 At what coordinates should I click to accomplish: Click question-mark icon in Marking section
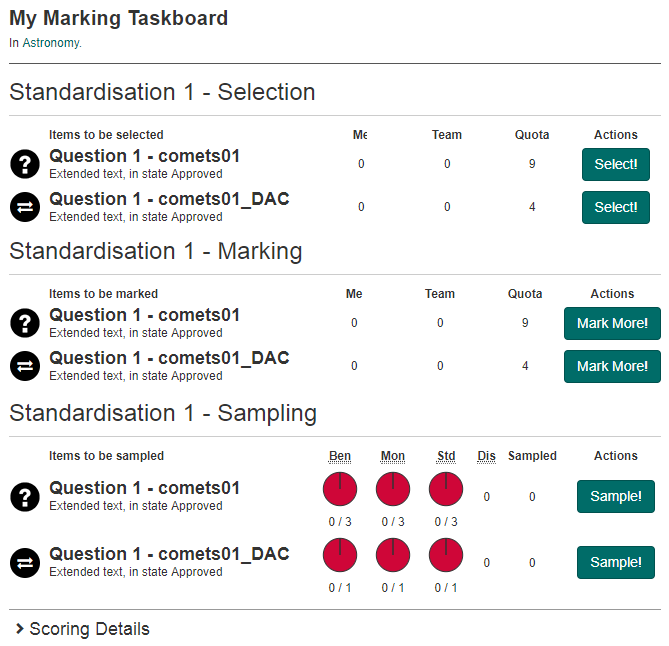(25, 323)
